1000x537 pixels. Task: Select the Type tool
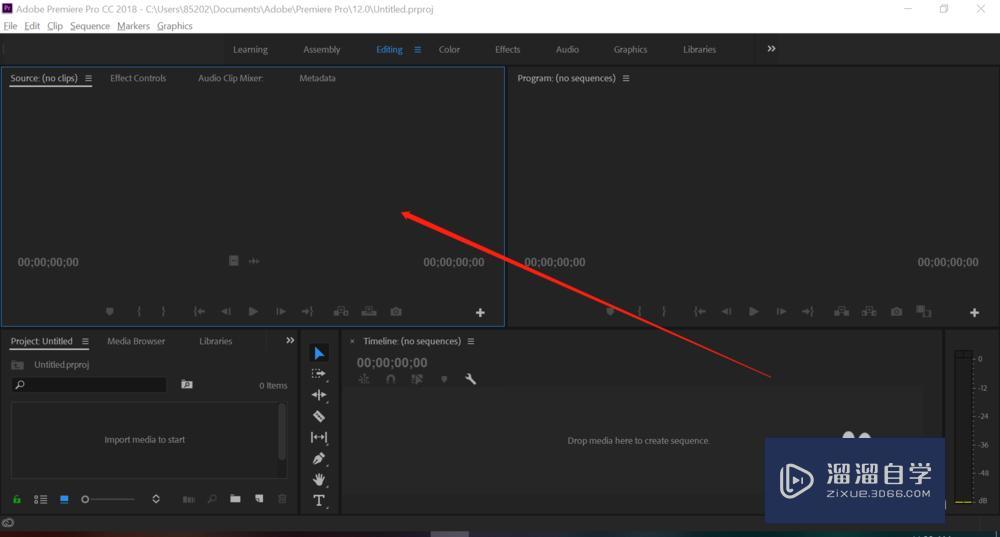tap(319, 501)
